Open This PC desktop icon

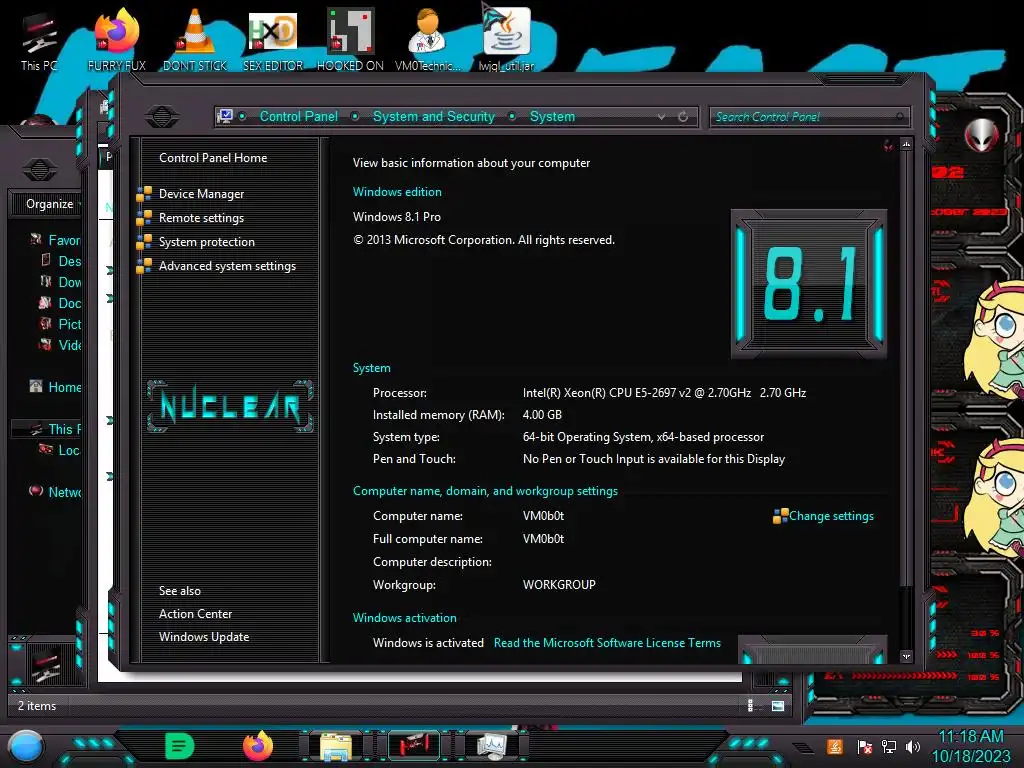39,42
